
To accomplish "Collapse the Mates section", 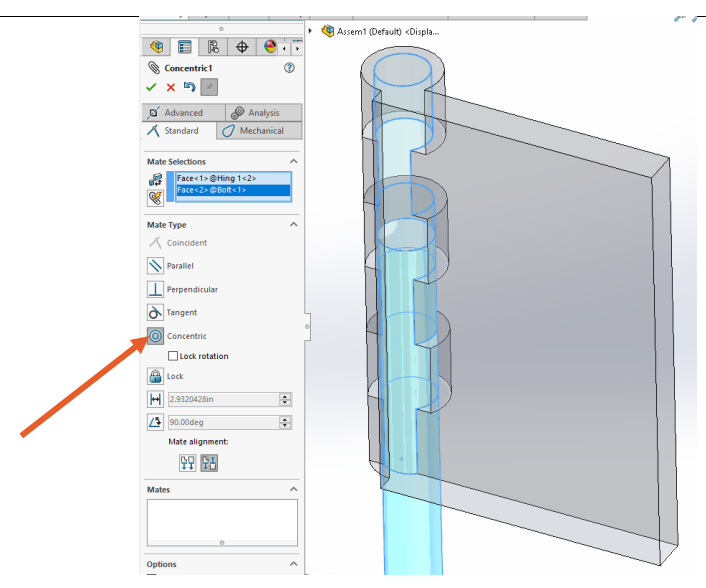I will pyautogui.click(x=294, y=489).
